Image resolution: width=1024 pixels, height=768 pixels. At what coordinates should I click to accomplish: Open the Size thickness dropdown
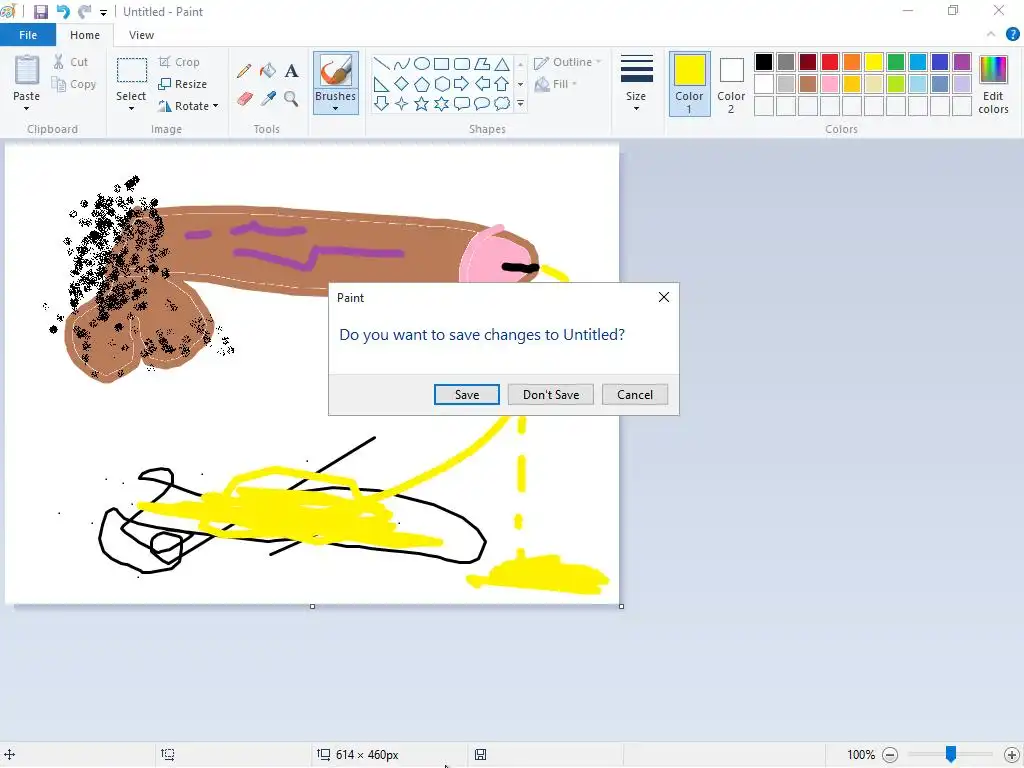point(636,84)
